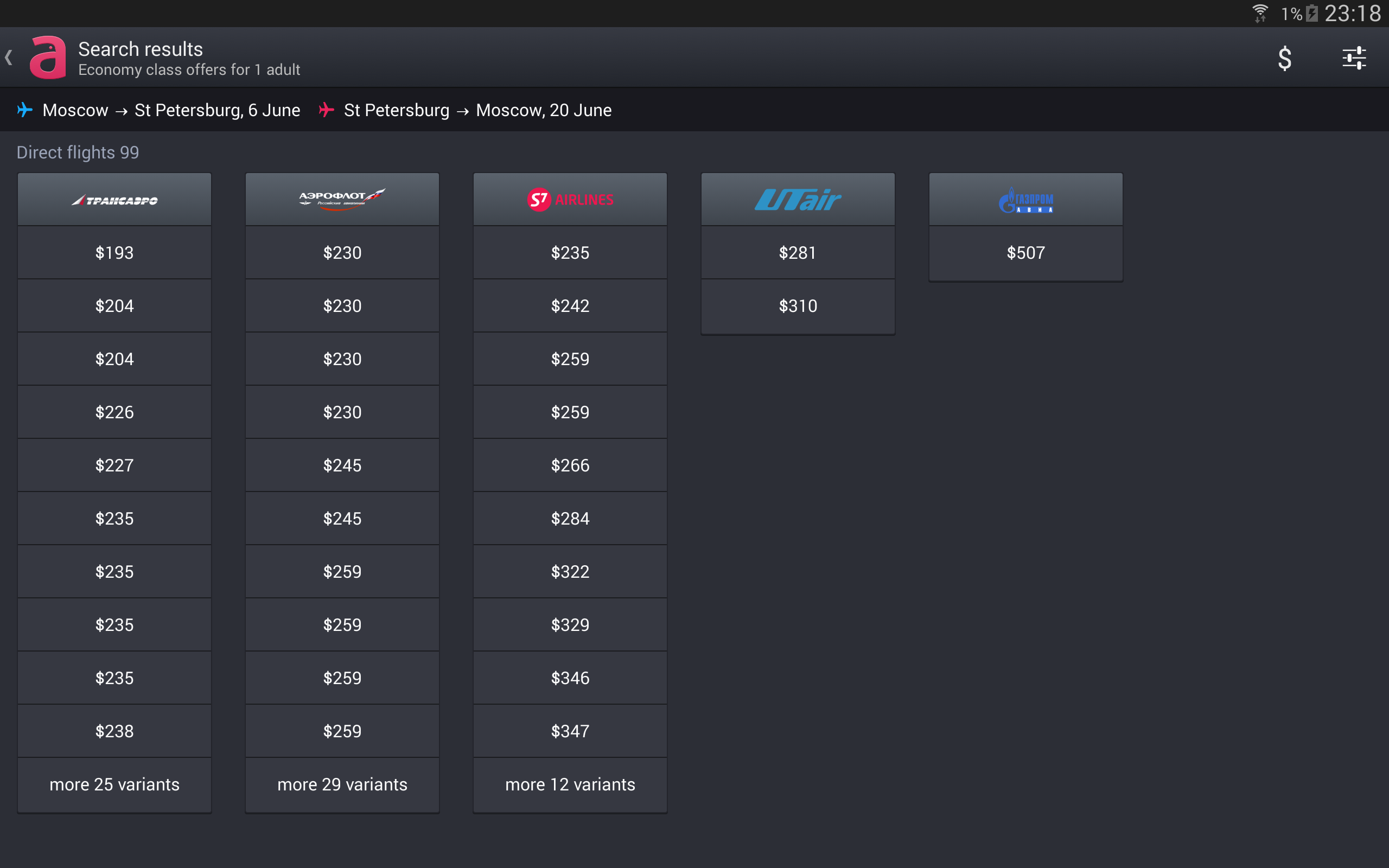This screenshot has height=868, width=1389.
Task: Expand more 29 variants for Aeroflot
Action: tap(342, 784)
